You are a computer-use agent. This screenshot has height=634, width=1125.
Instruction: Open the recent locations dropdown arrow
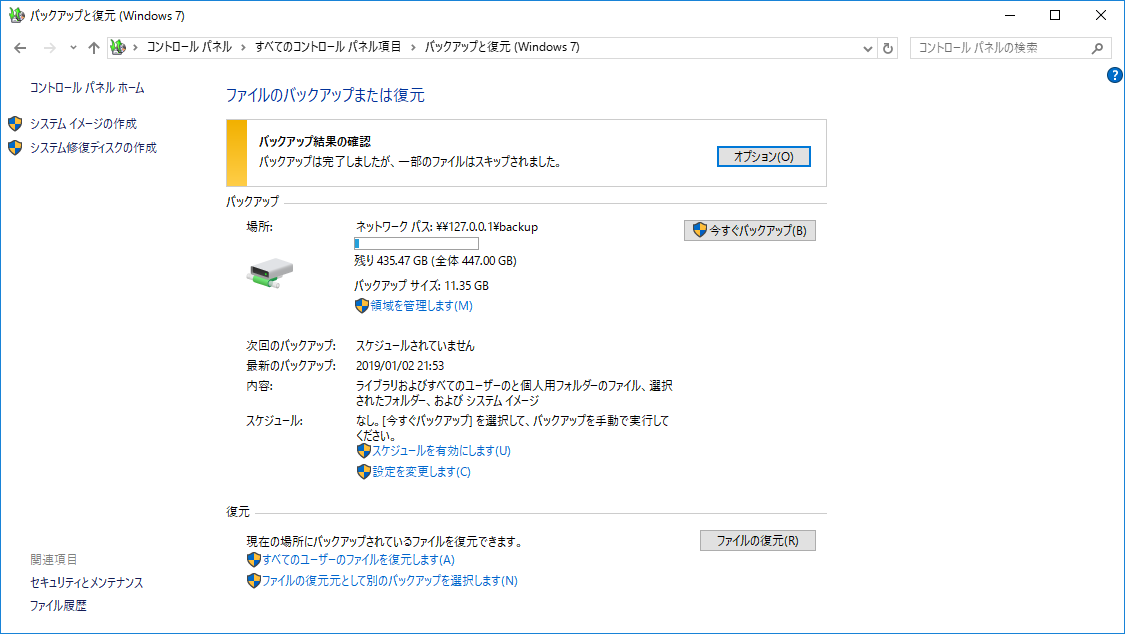pyautogui.click(x=73, y=48)
